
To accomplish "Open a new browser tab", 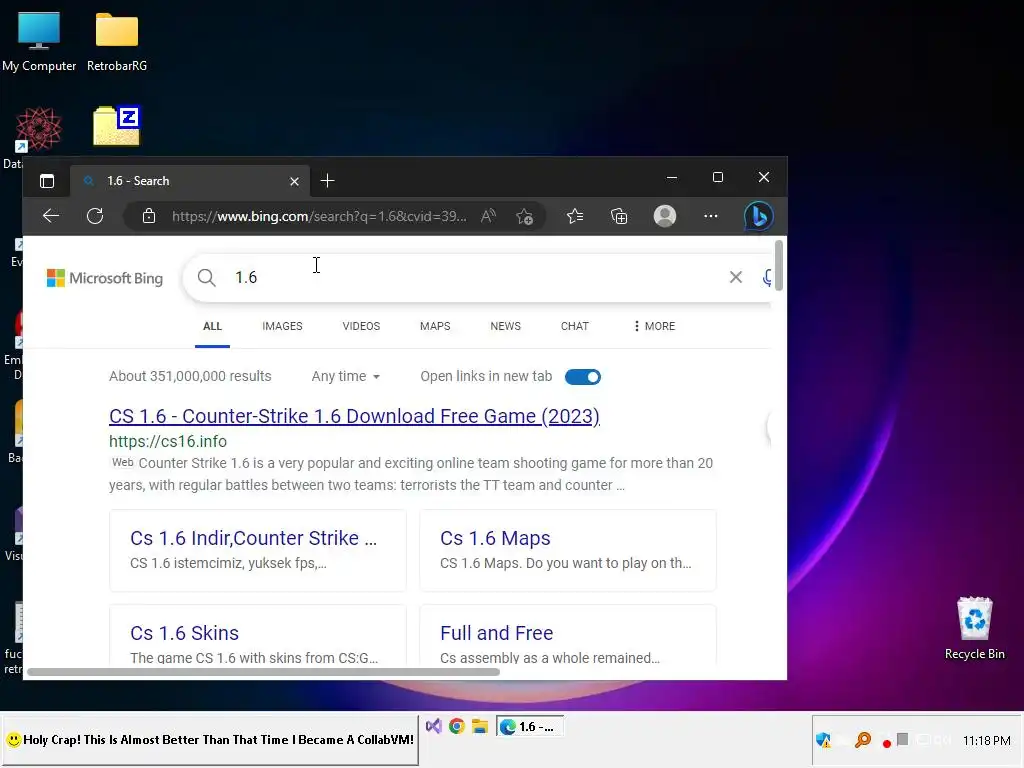I will tap(328, 181).
